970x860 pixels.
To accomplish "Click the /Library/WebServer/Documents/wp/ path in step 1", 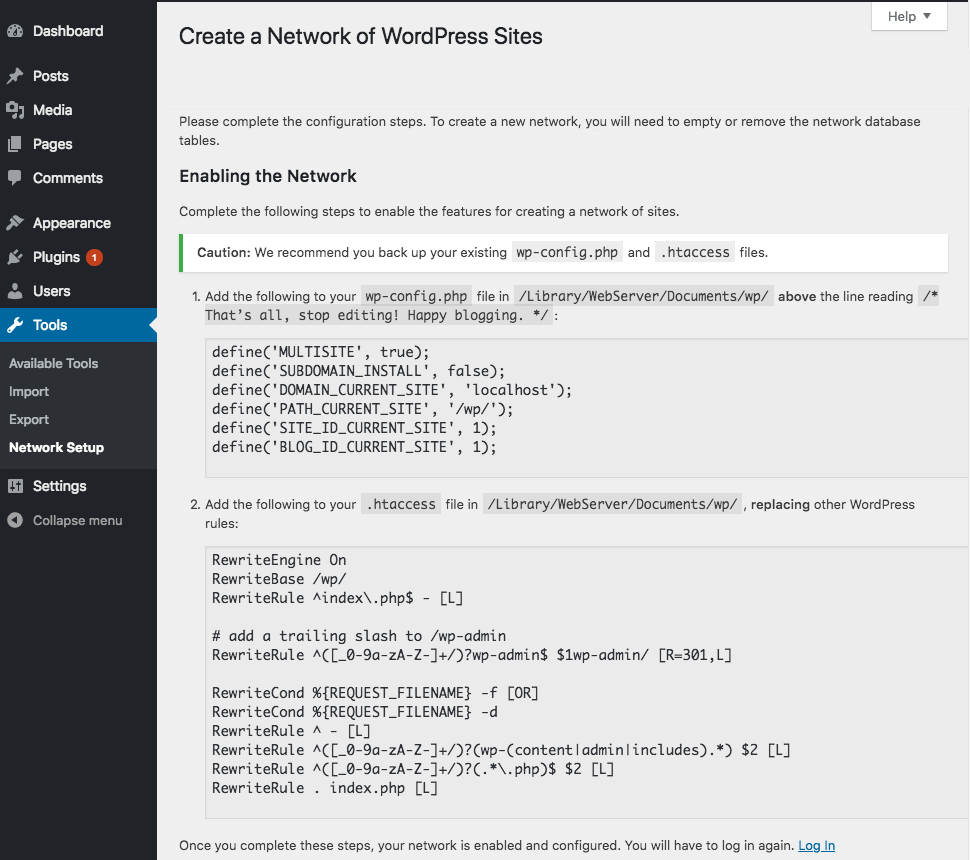I will tap(643, 296).
